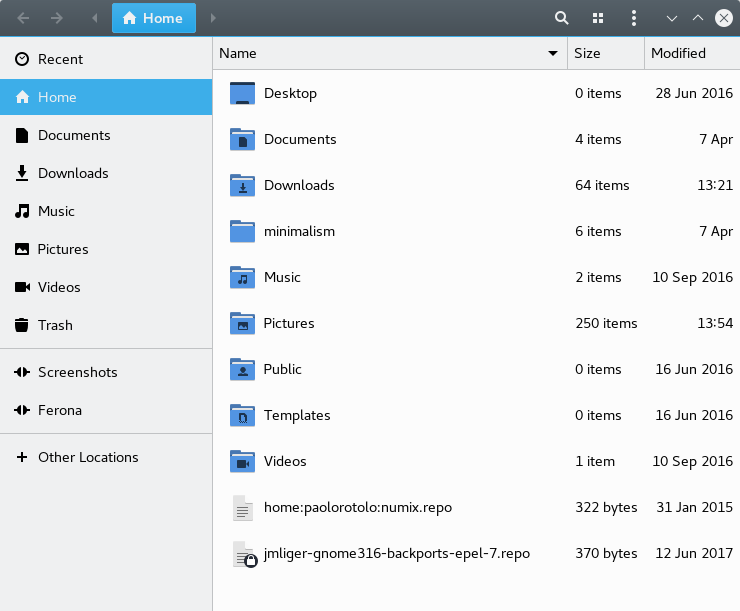Sort by the Modified column header
This screenshot has height=611, width=740.
click(678, 53)
